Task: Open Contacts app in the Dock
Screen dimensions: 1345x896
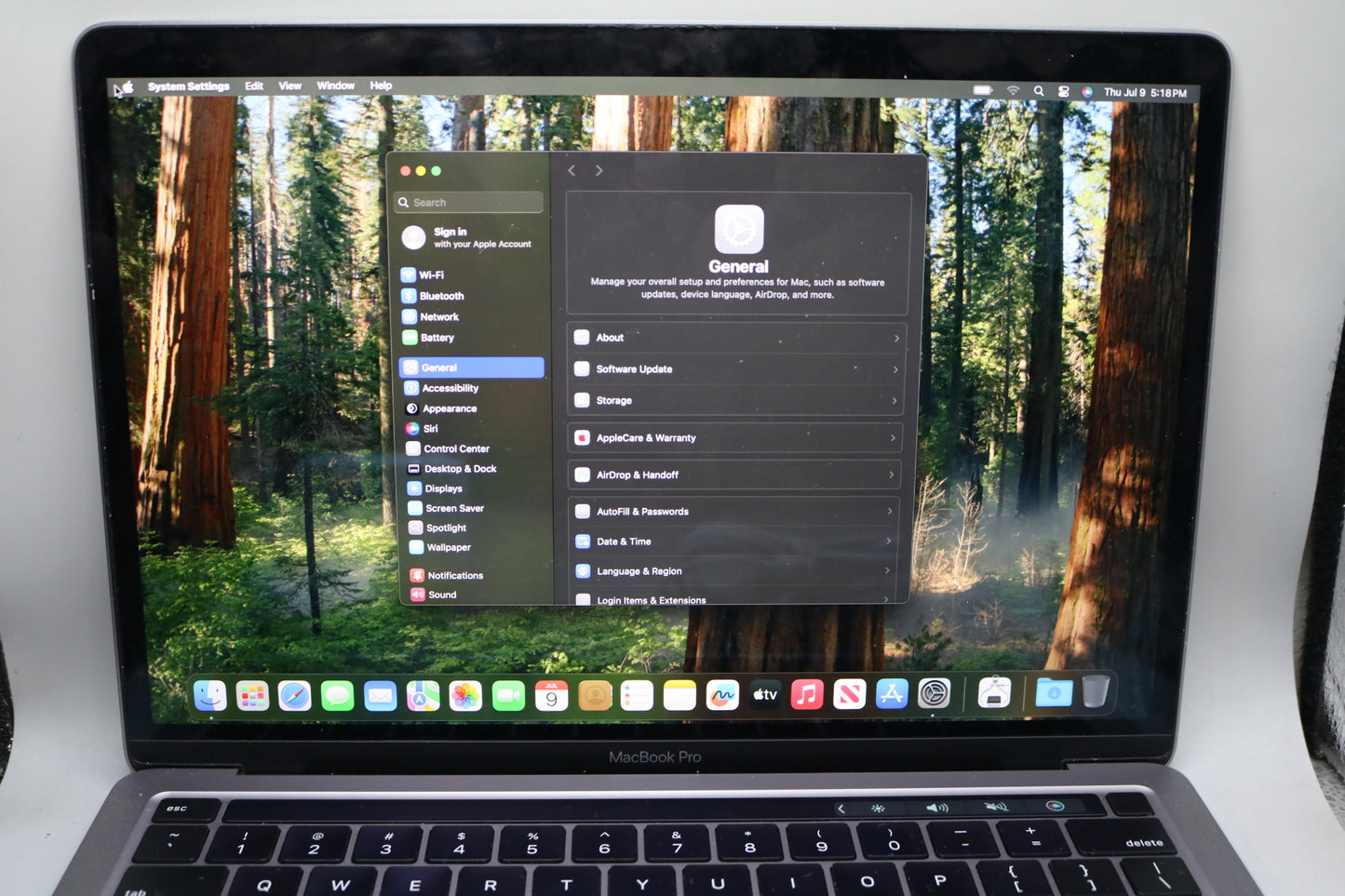Action: coord(595,695)
